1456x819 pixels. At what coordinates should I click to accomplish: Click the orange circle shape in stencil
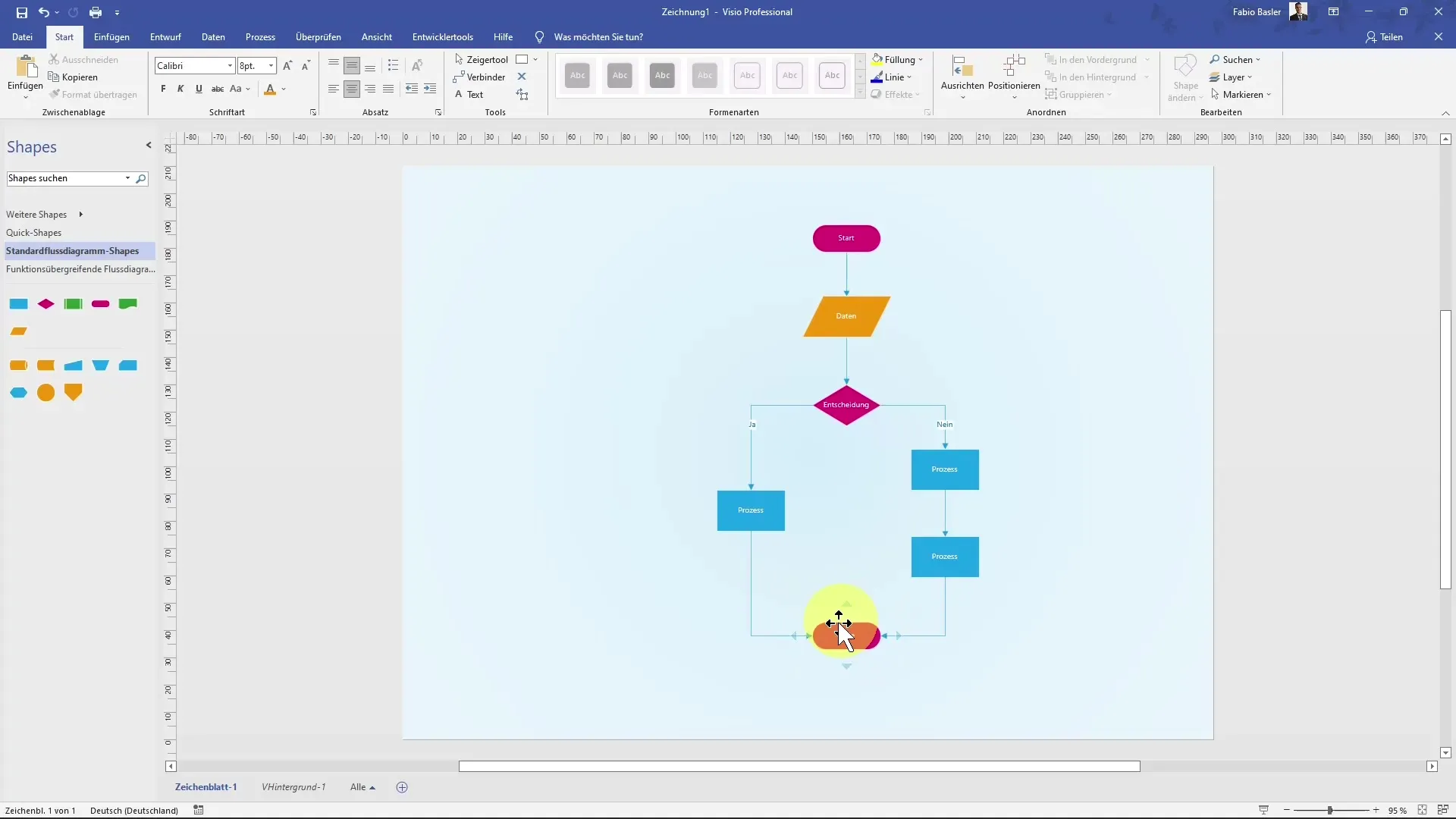point(46,393)
